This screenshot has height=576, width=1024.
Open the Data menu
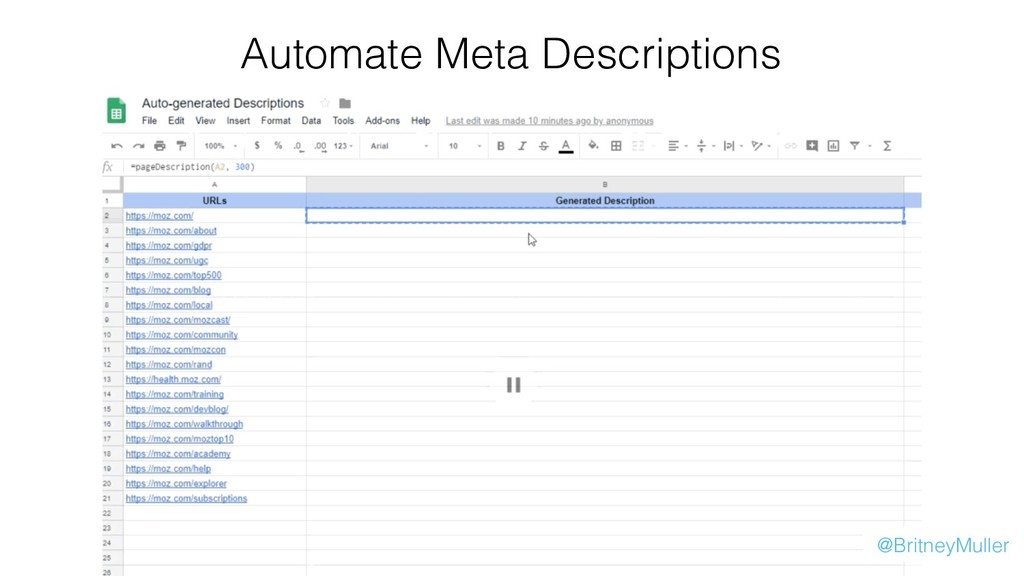click(312, 121)
